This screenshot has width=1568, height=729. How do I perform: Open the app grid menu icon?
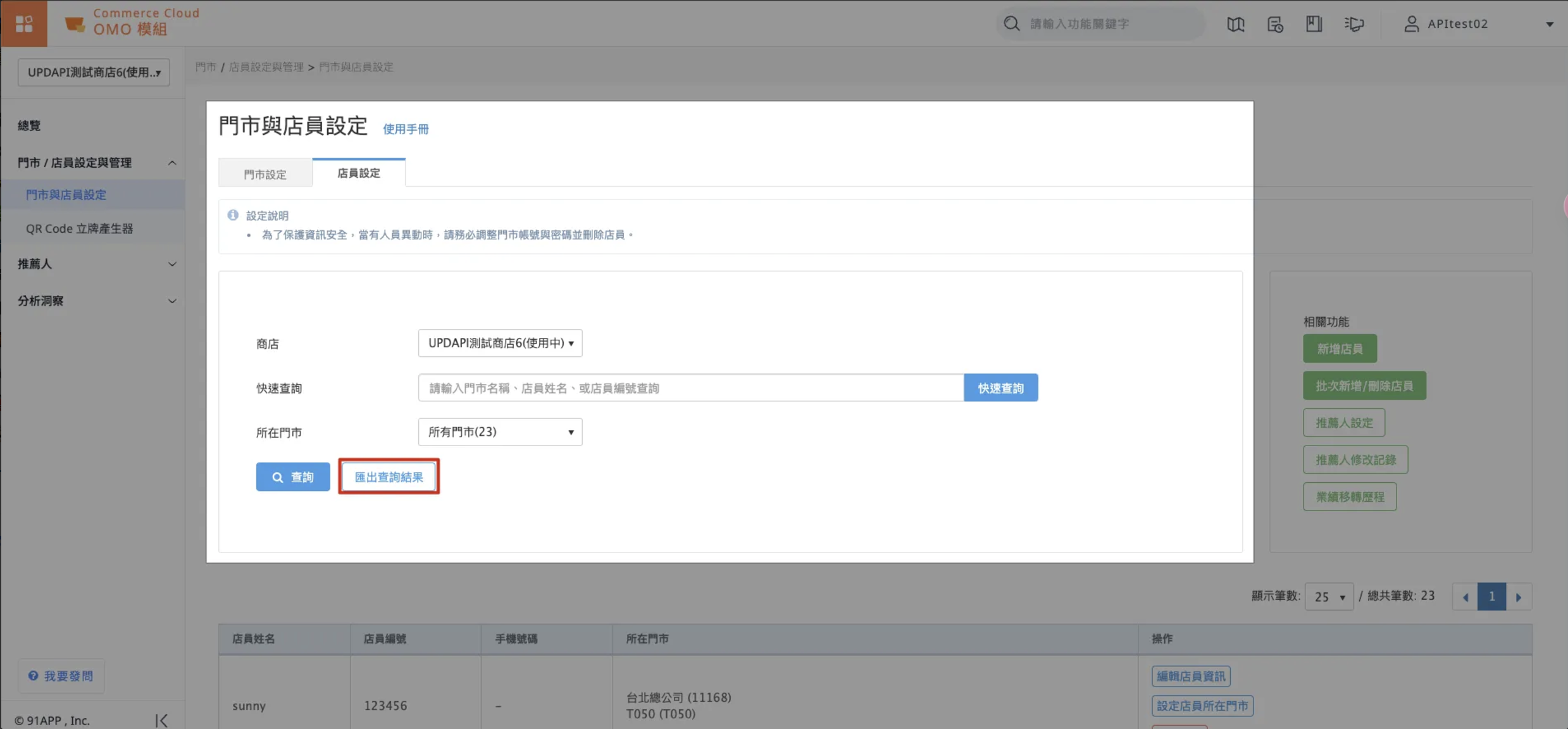click(23, 23)
